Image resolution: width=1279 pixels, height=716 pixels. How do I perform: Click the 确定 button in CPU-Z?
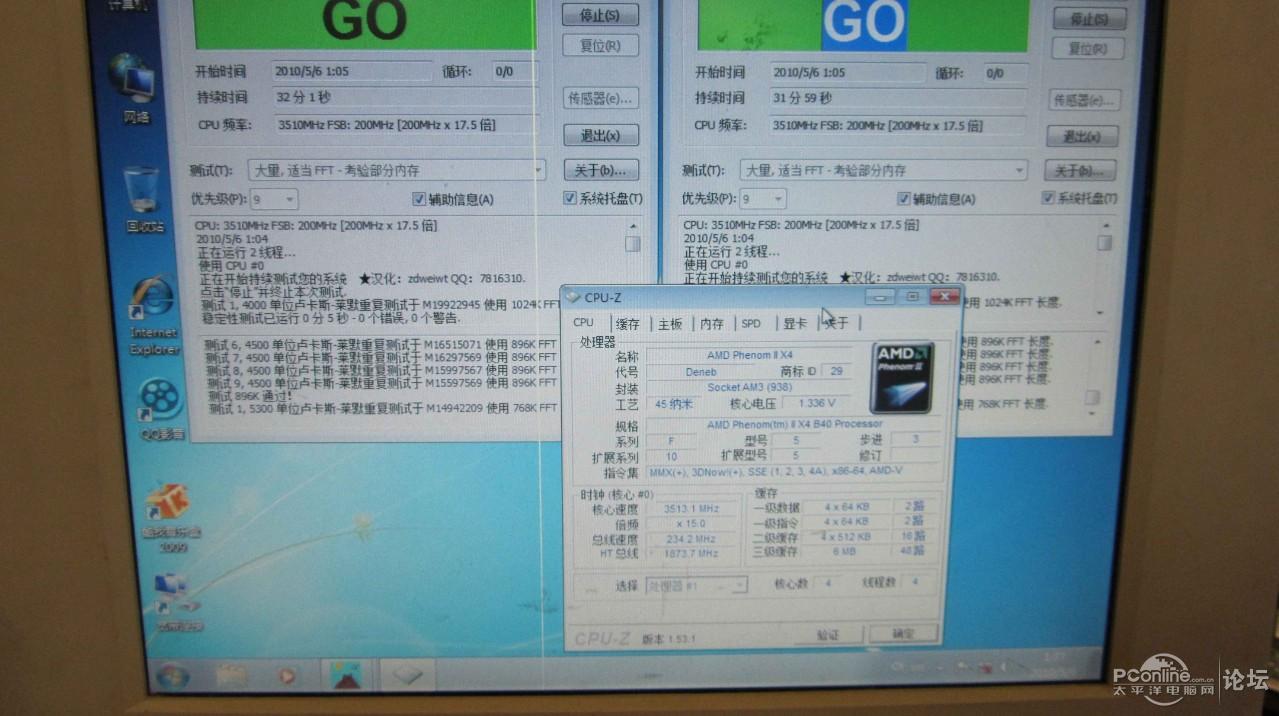coord(902,634)
